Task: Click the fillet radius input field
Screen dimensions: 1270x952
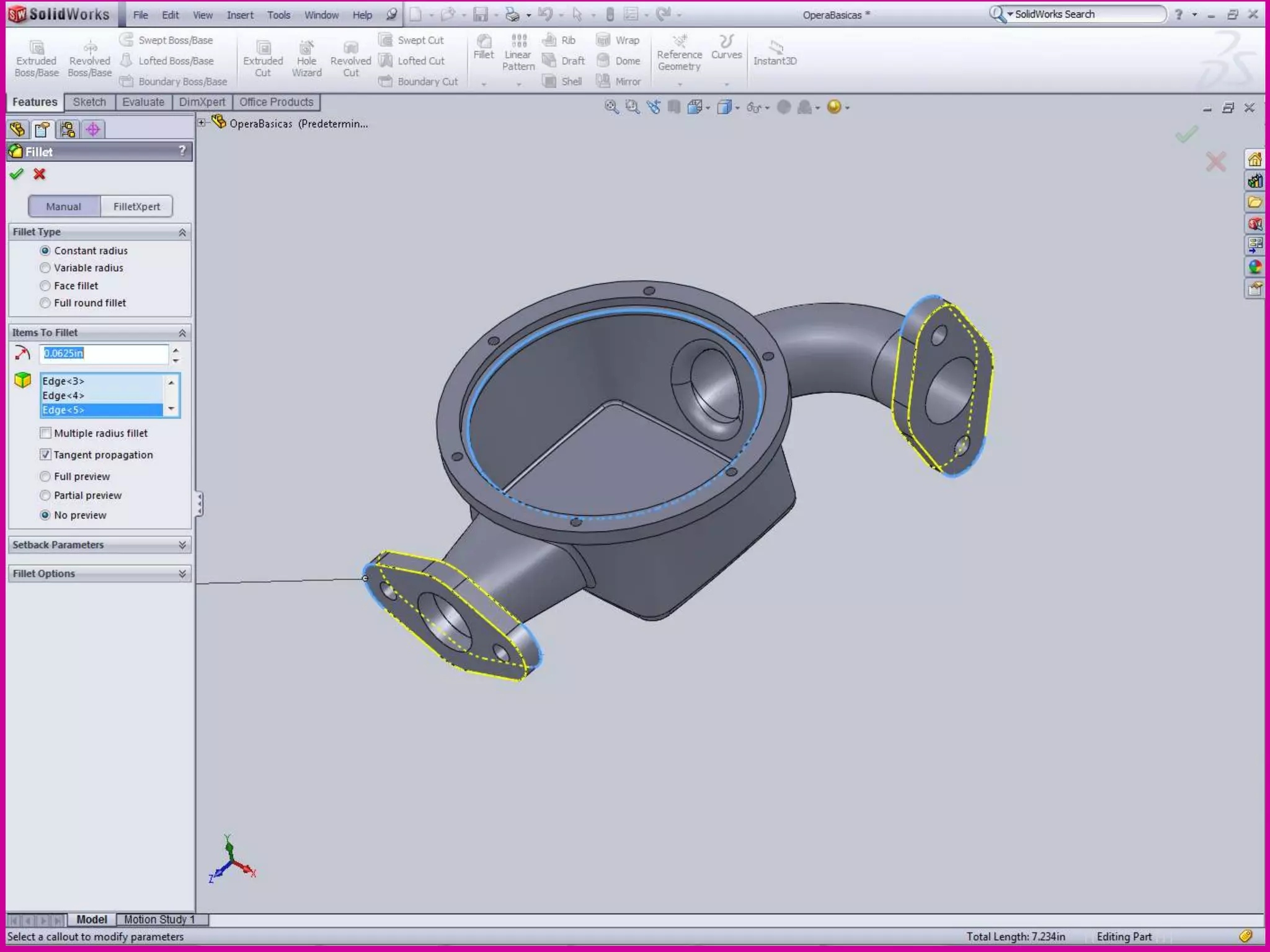Action: tap(104, 353)
